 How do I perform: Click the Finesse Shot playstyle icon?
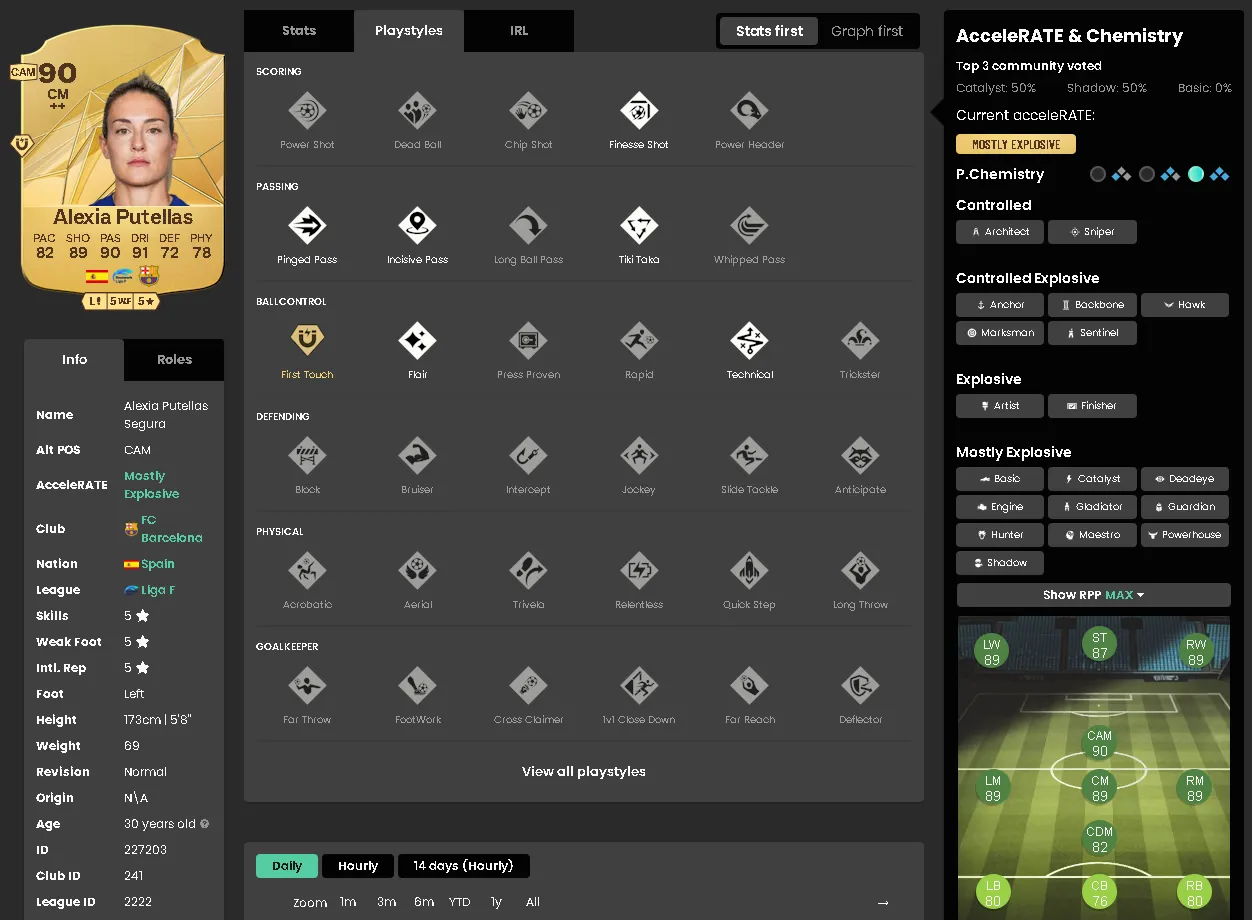click(x=639, y=111)
